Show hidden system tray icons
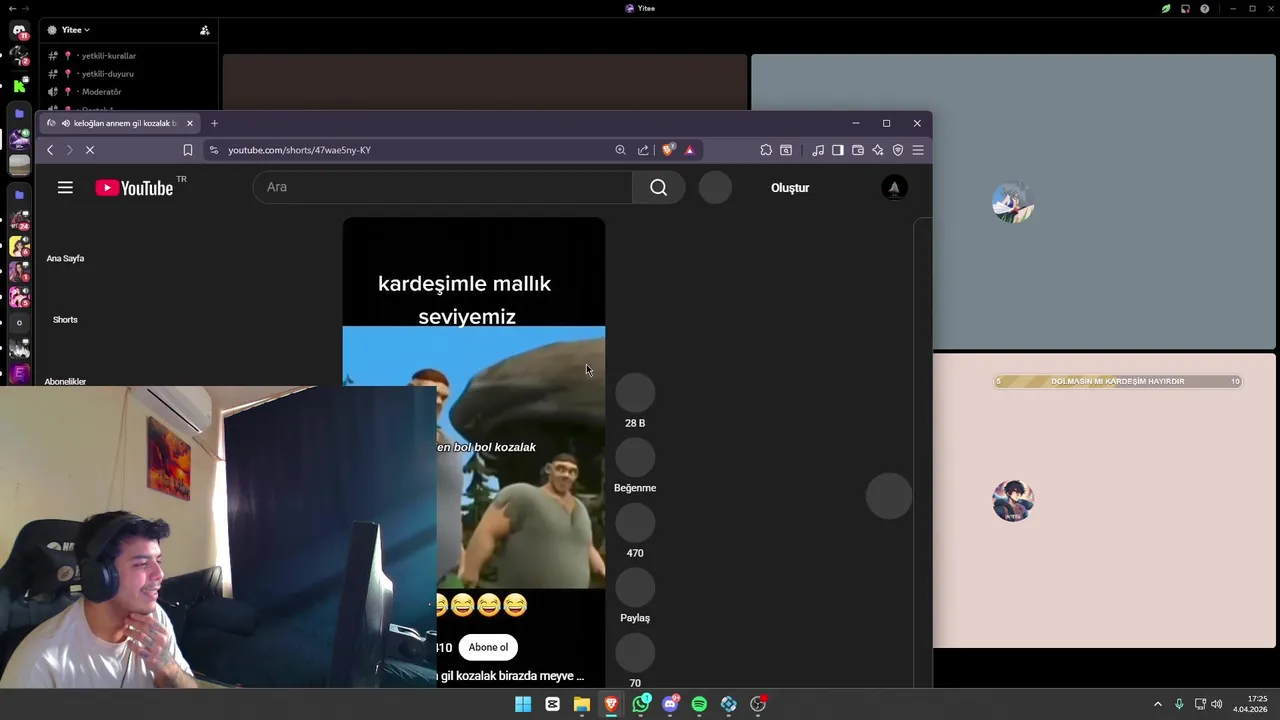This screenshot has height=720, width=1280. point(1158,704)
